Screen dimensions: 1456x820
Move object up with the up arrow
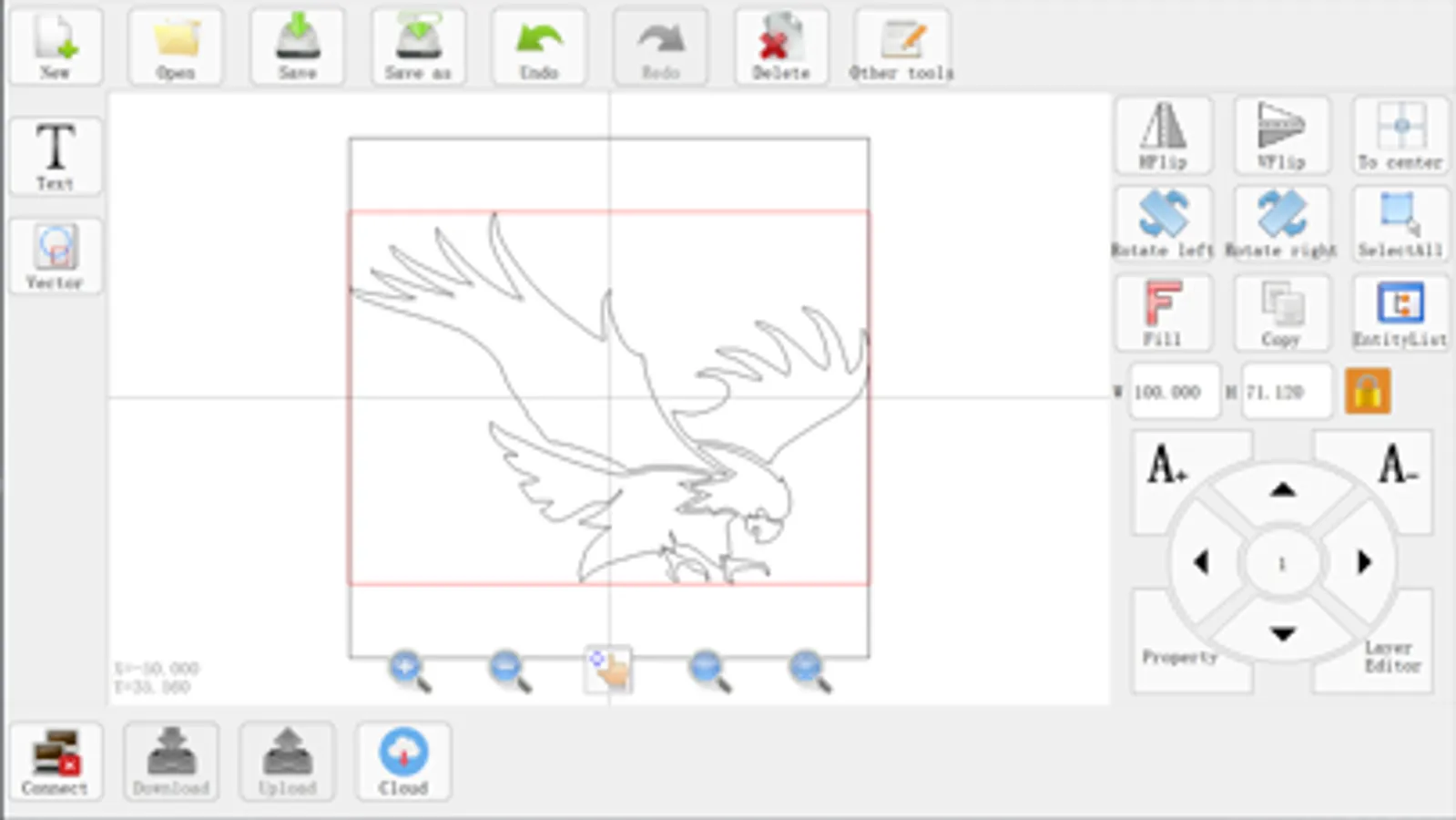point(1283,490)
